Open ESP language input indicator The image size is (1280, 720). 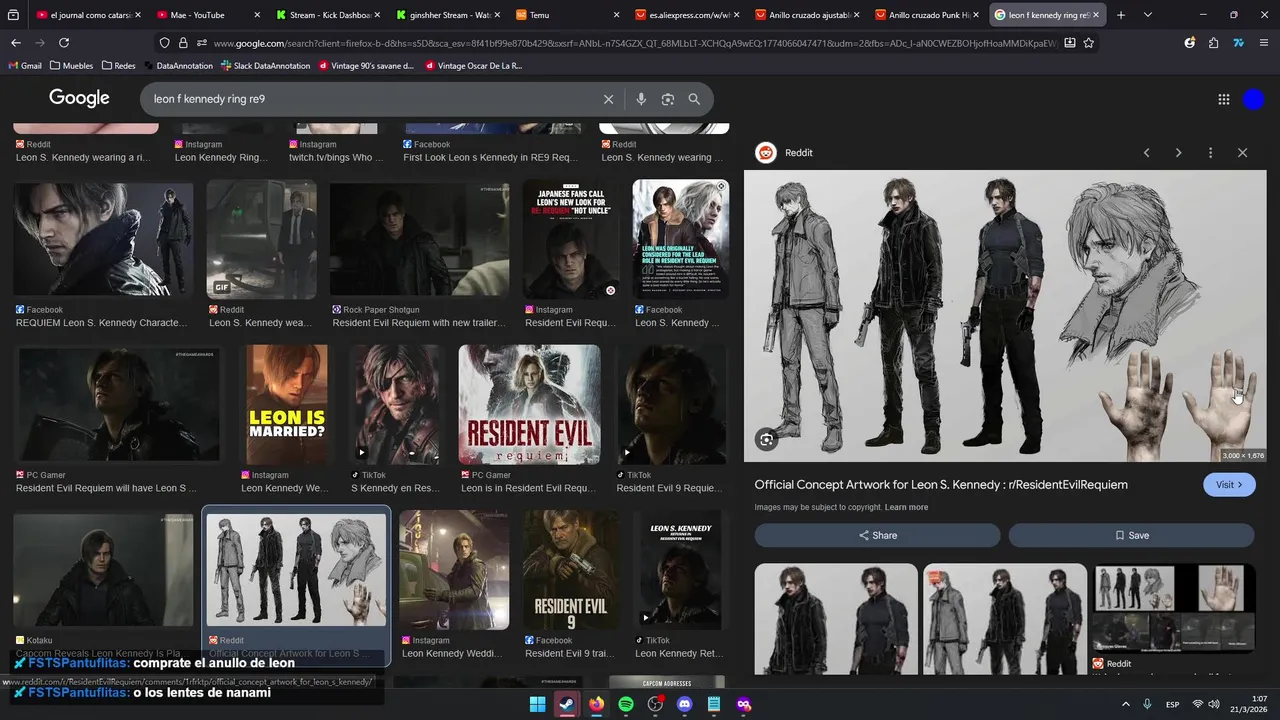tap(1172, 704)
